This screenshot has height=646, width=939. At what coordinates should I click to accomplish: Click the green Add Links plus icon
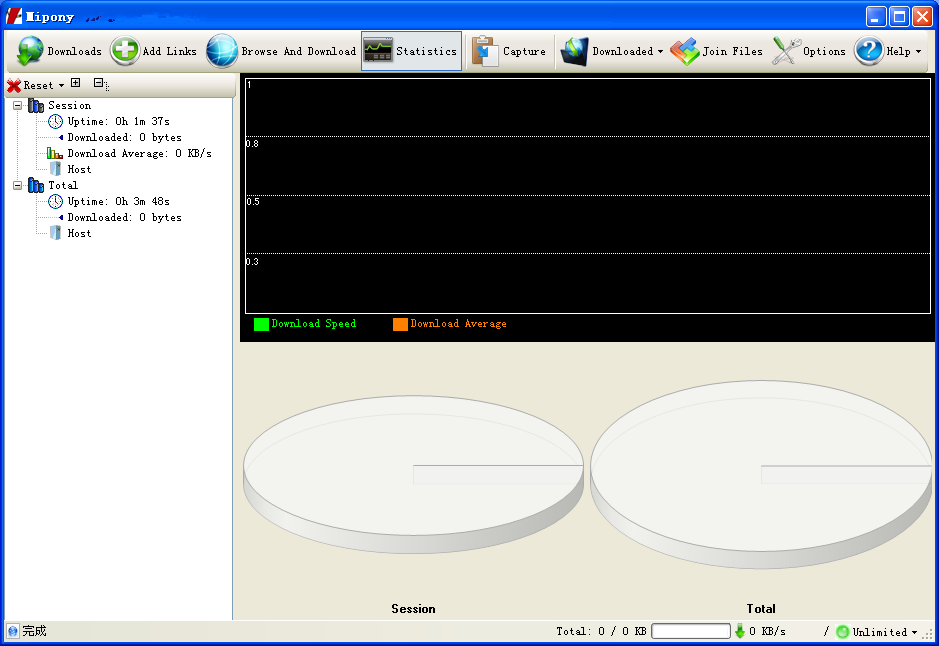(125, 50)
